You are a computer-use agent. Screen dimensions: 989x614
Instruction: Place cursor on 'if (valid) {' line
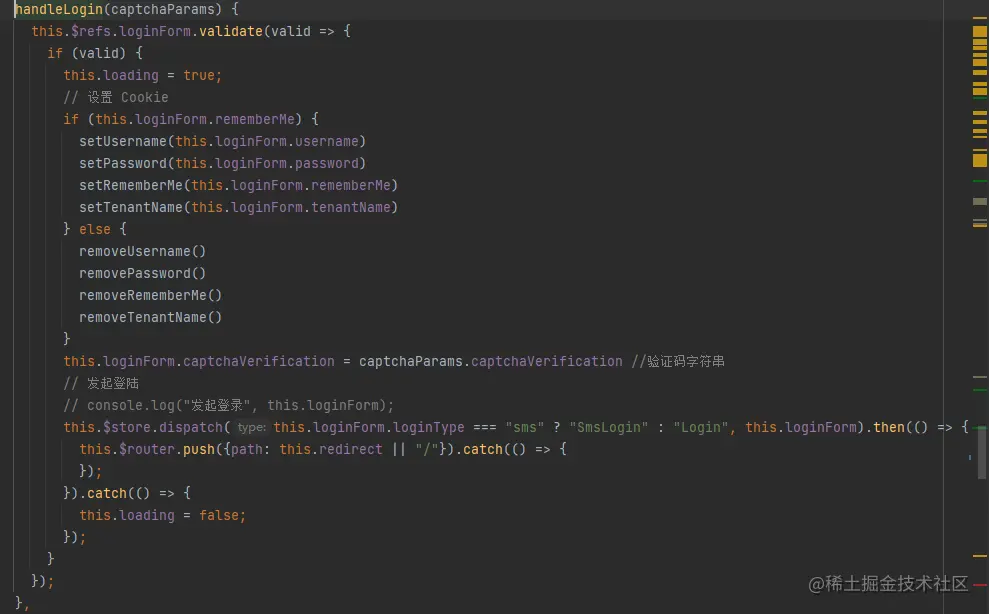pyautogui.click(x=95, y=54)
